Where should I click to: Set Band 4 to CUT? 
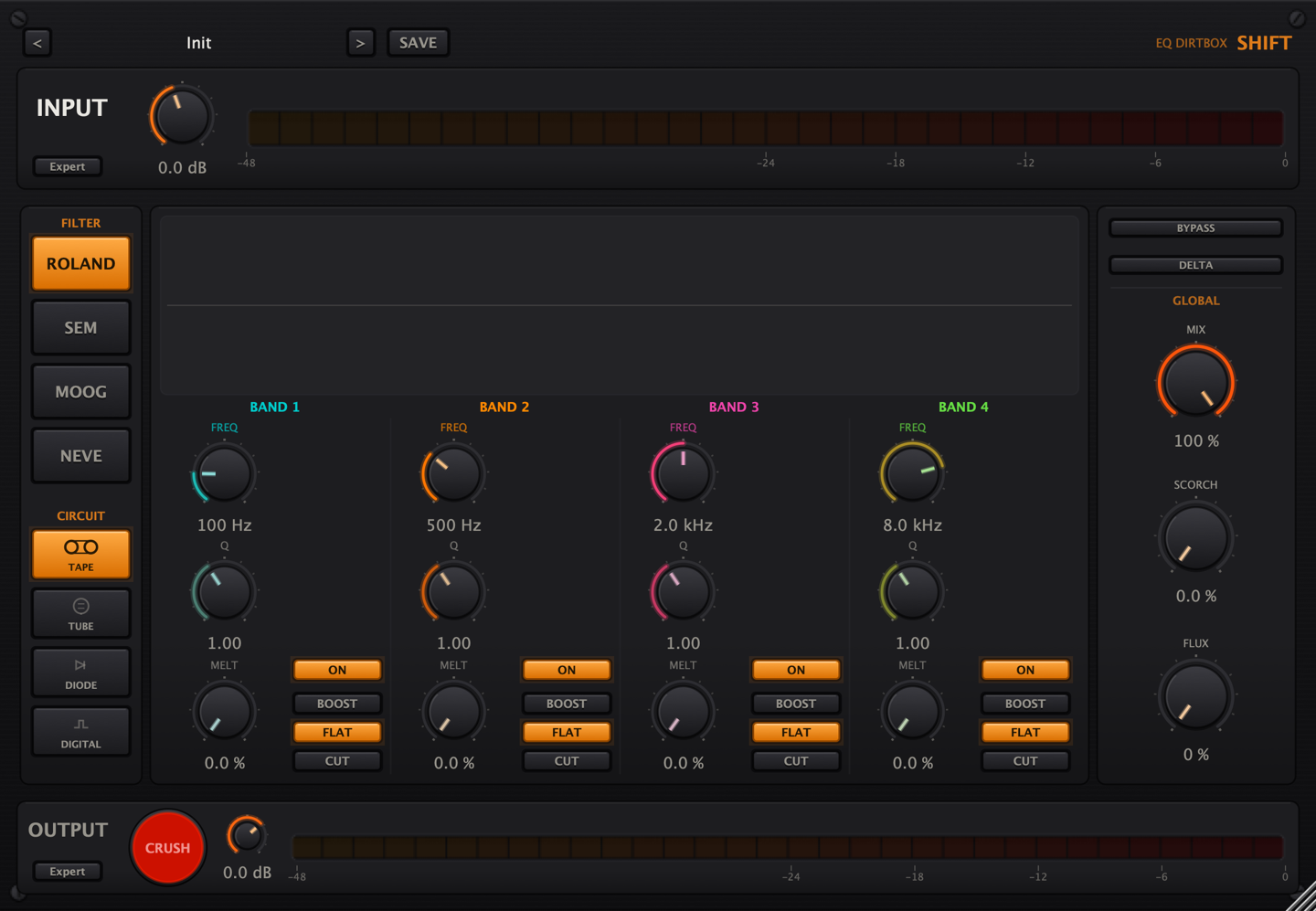(1025, 760)
